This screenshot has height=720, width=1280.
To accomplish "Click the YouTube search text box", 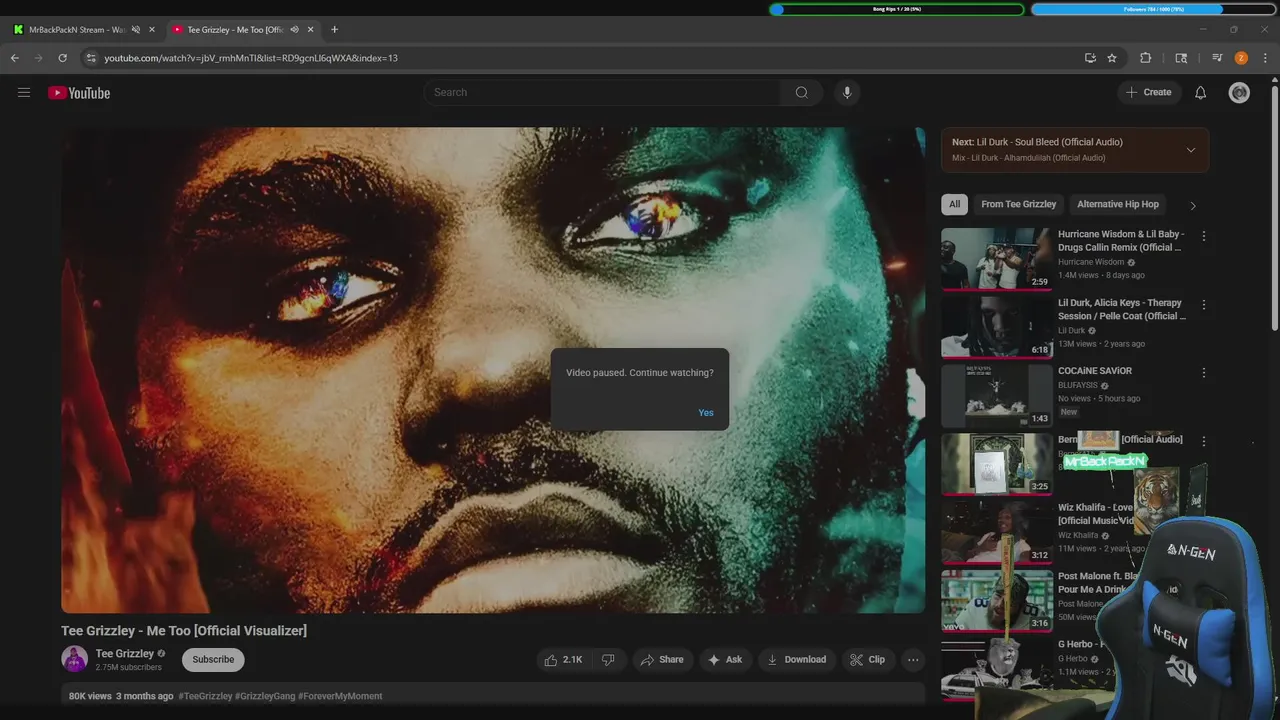I will [x=603, y=92].
